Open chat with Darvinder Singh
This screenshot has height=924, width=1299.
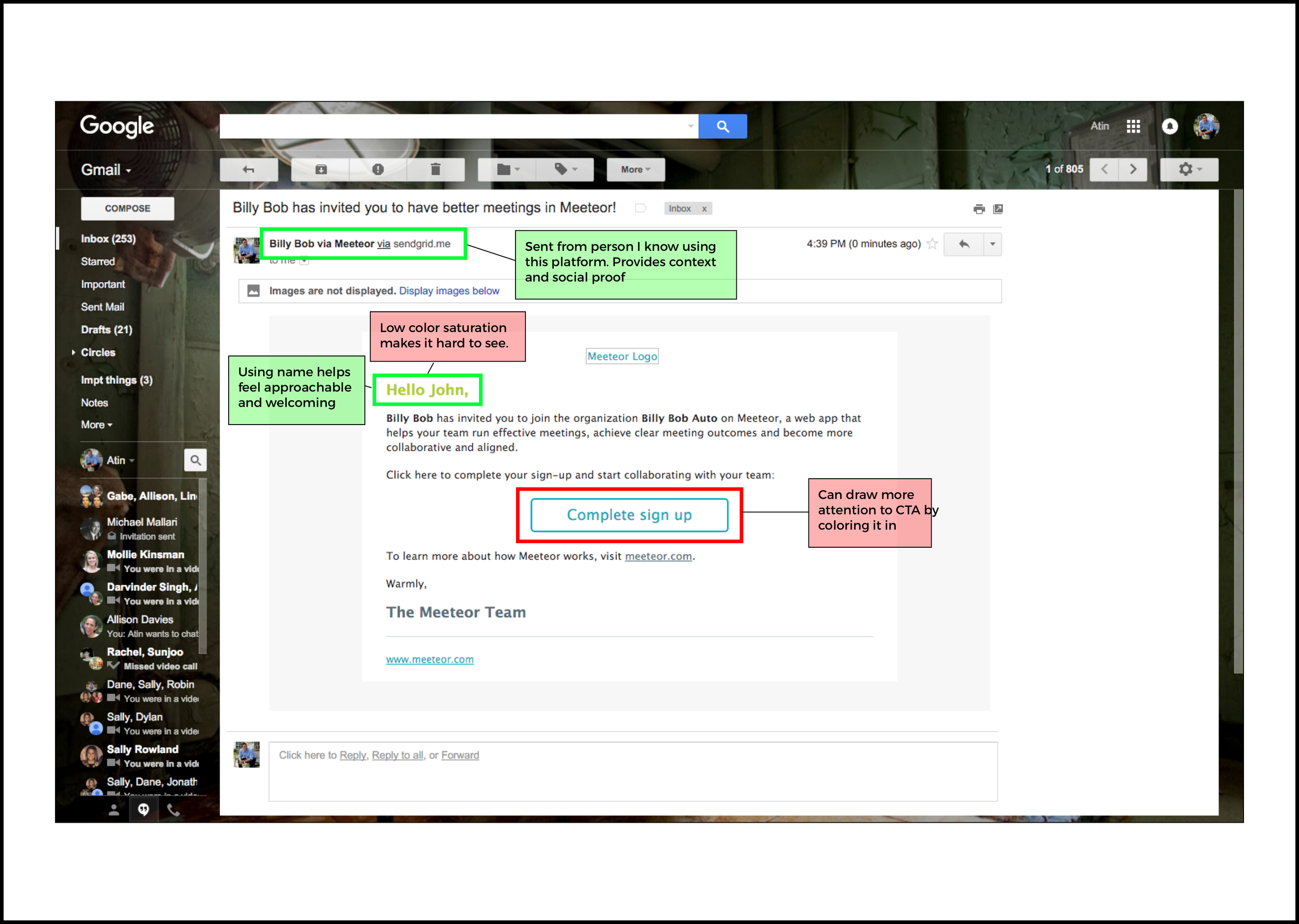point(139,593)
